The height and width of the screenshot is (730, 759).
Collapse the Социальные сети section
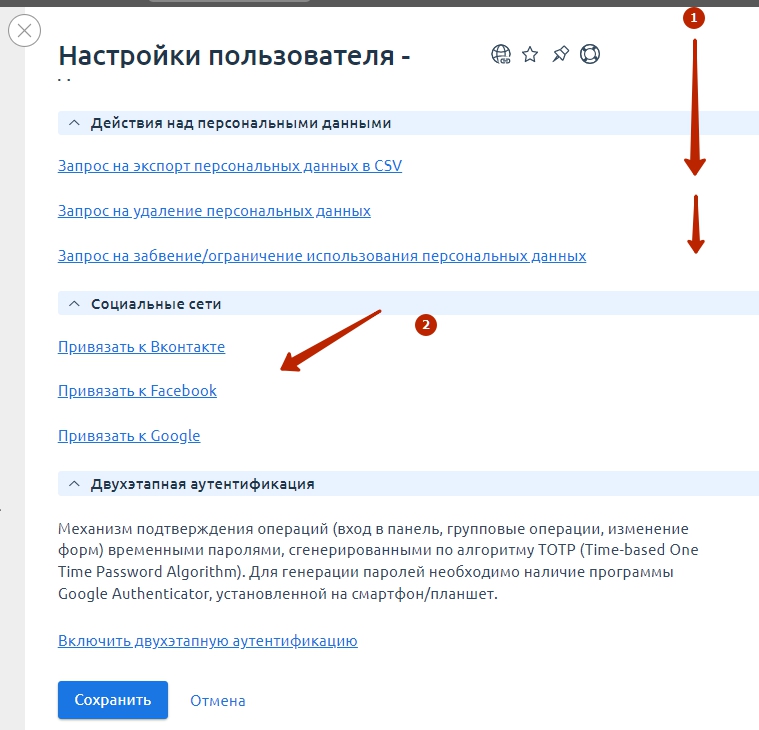click(74, 304)
